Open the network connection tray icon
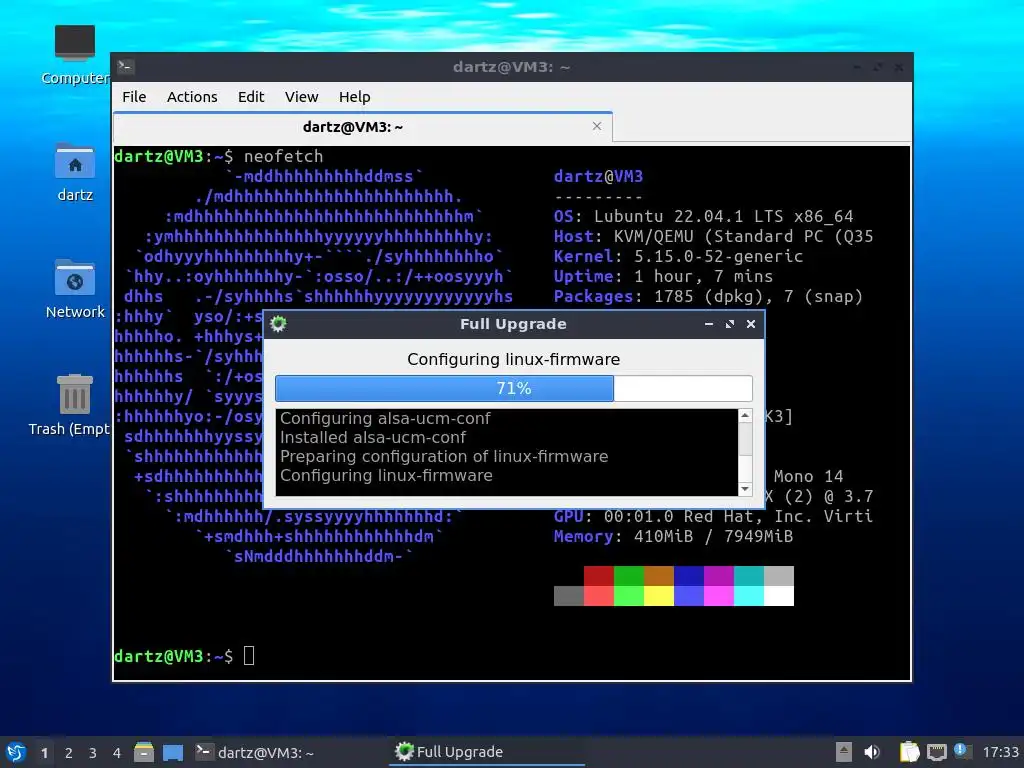1024x768 pixels. click(x=936, y=752)
